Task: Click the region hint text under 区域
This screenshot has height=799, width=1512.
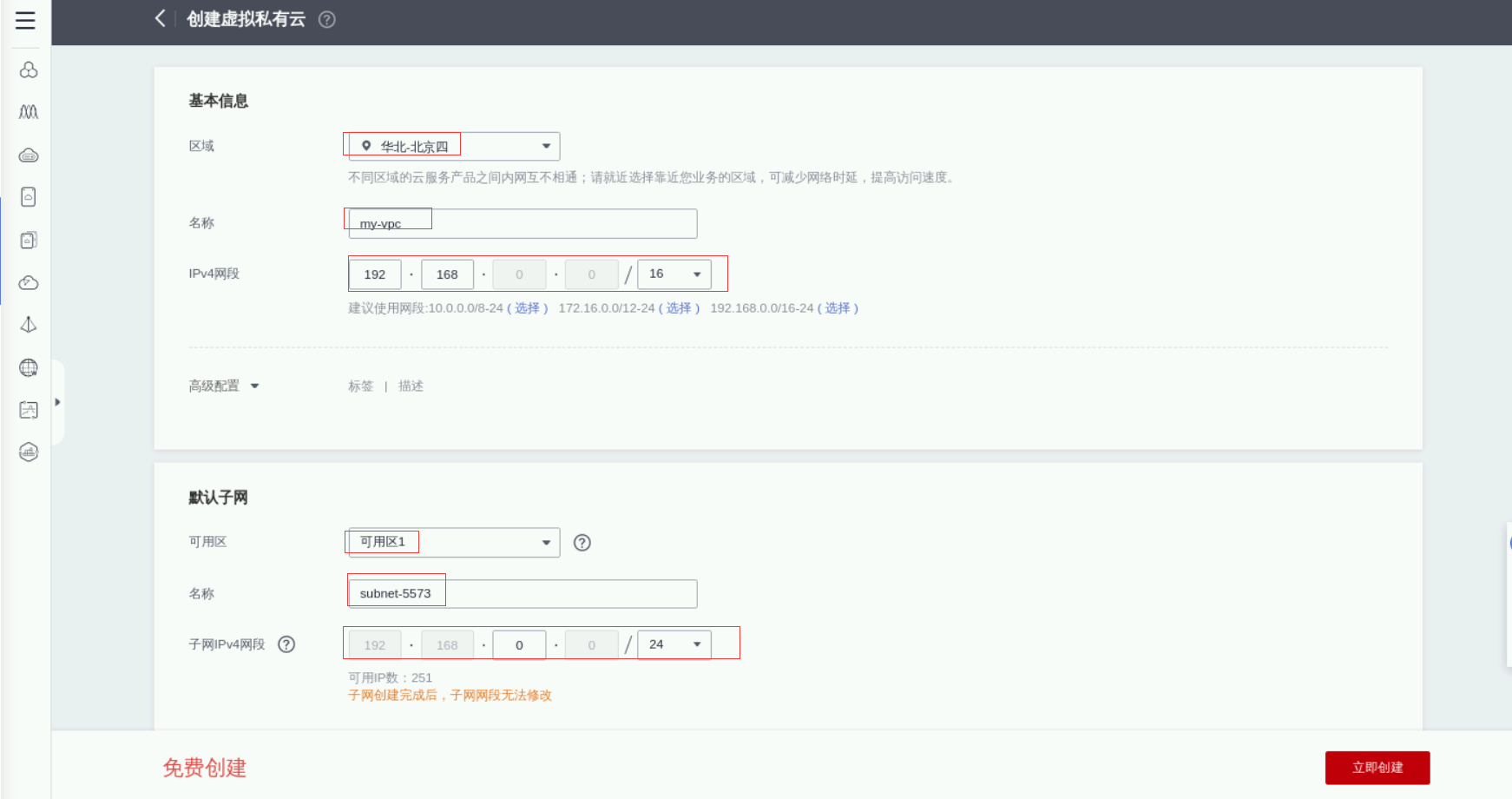Action: click(x=652, y=177)
